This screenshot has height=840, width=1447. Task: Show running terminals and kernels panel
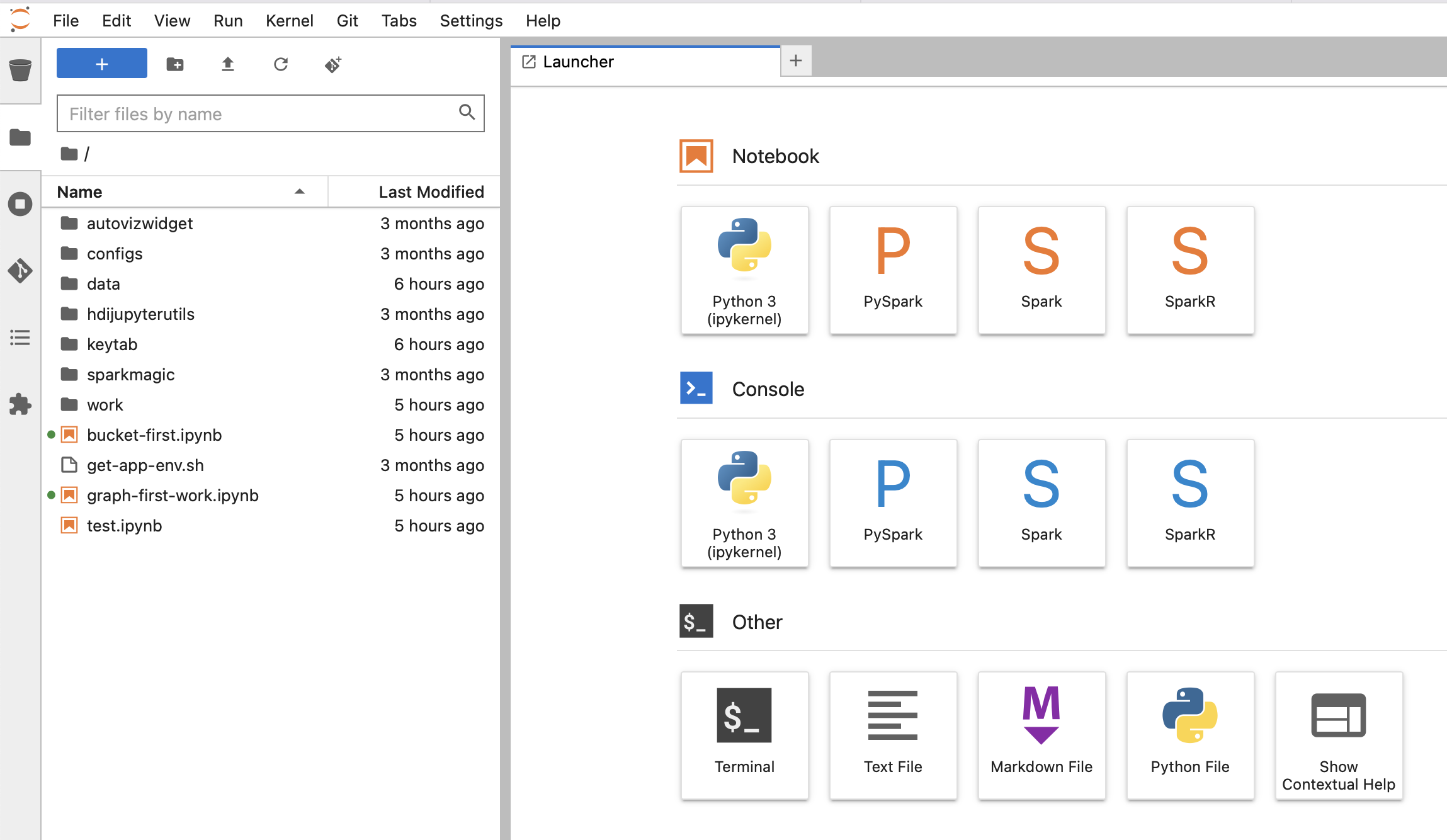pyautogui.click(x=20, y=204)
